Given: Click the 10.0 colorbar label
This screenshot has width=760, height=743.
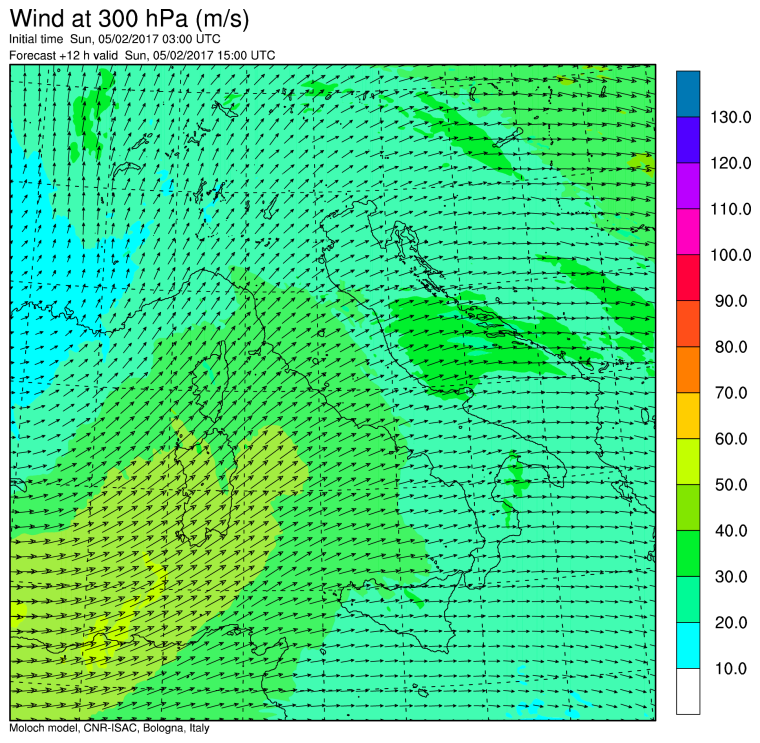Looking at the screenshot, I should pos(731,668).
